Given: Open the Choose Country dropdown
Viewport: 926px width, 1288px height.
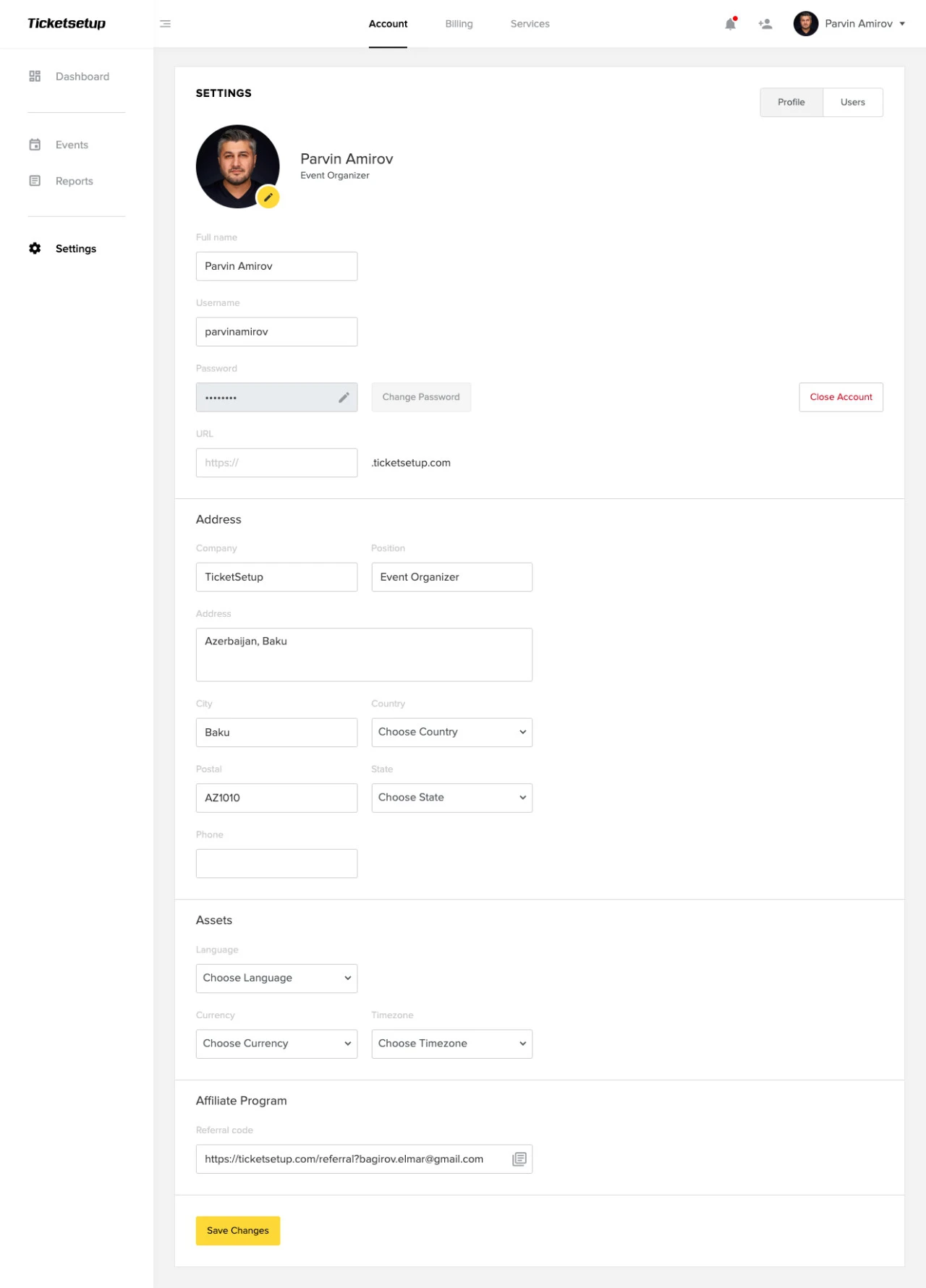Looking at the screenshot, I should [452, 733].
